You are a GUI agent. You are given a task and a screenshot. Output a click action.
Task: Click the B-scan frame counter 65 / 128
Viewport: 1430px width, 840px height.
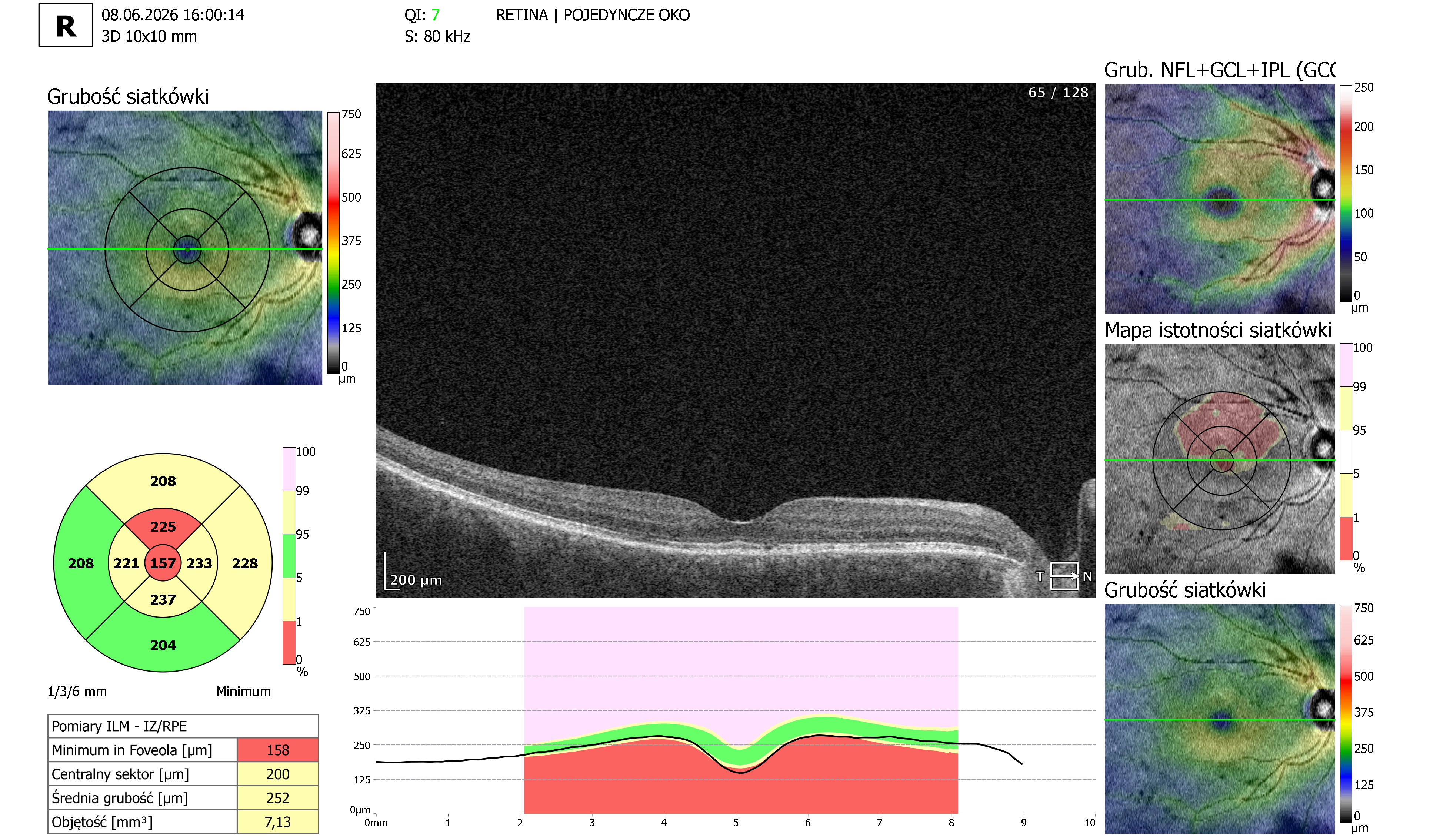click(x=1058, y=93)
